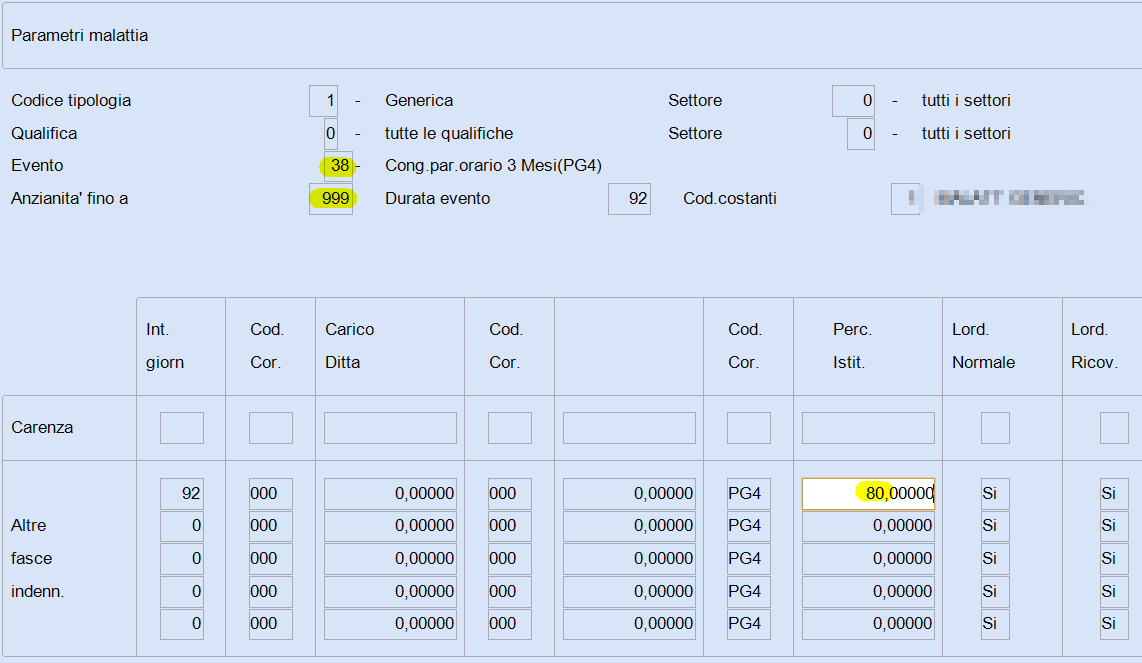Select the 'Codice tipologia' label

(71, 101)
